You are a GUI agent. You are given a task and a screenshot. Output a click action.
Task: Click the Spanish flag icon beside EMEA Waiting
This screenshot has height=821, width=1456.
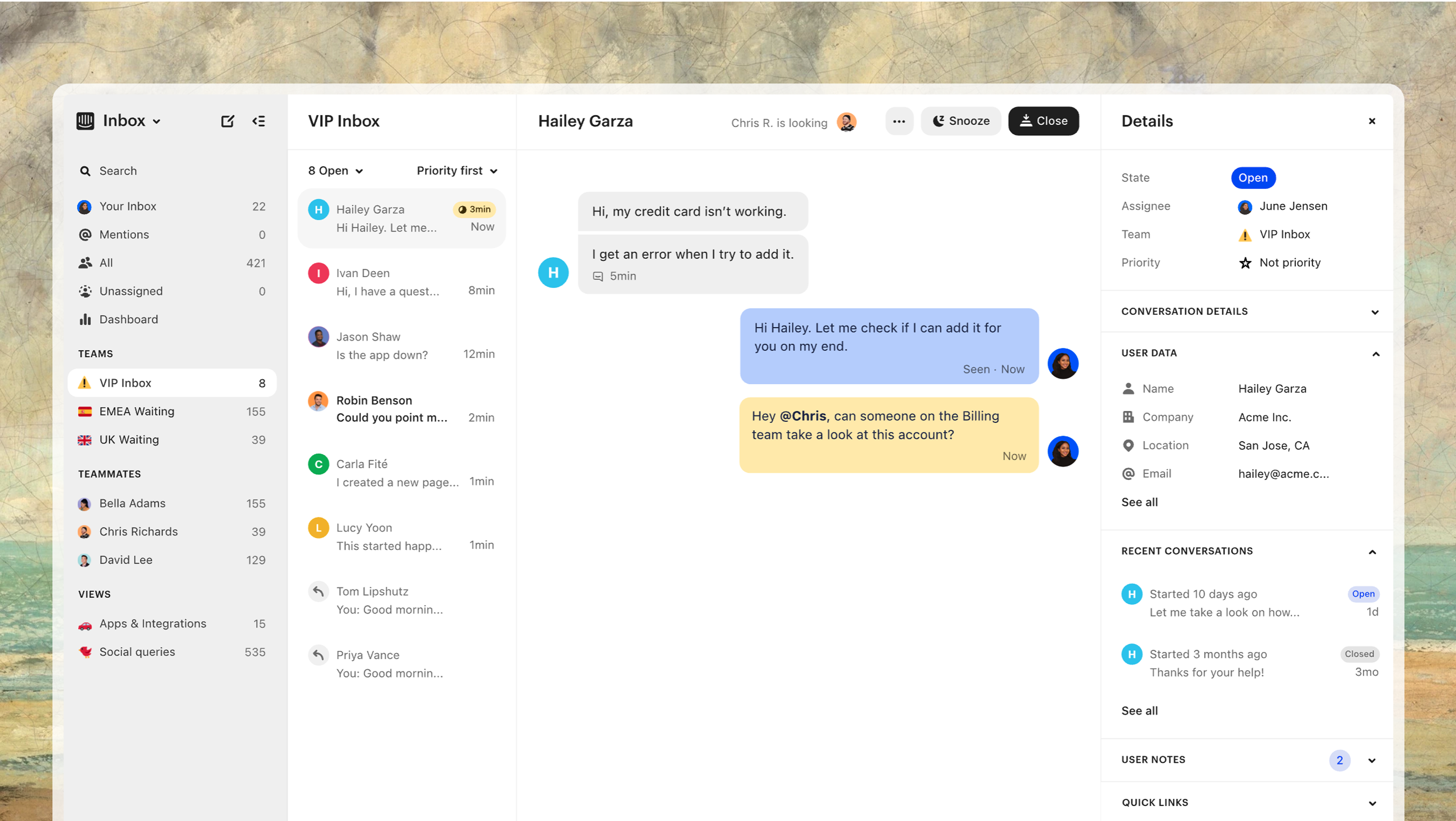tap(84, 411)
